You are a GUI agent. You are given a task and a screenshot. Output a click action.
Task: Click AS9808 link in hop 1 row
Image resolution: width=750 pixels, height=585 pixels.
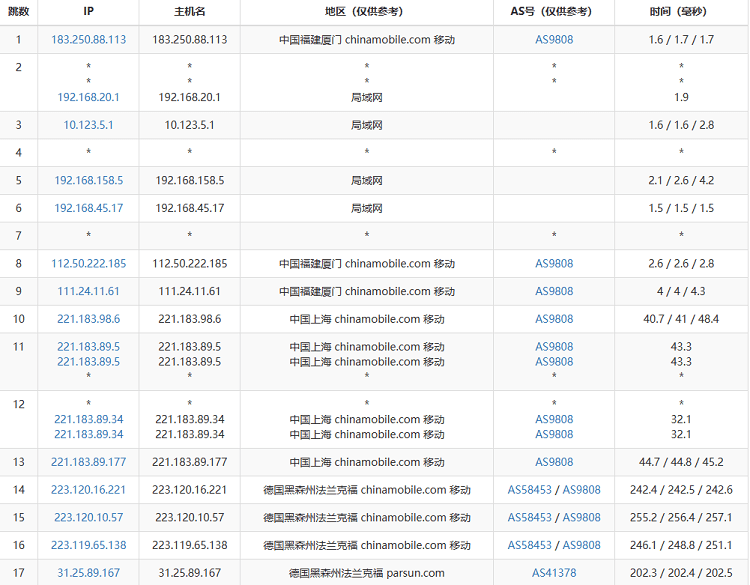click(x=554, y=40)
